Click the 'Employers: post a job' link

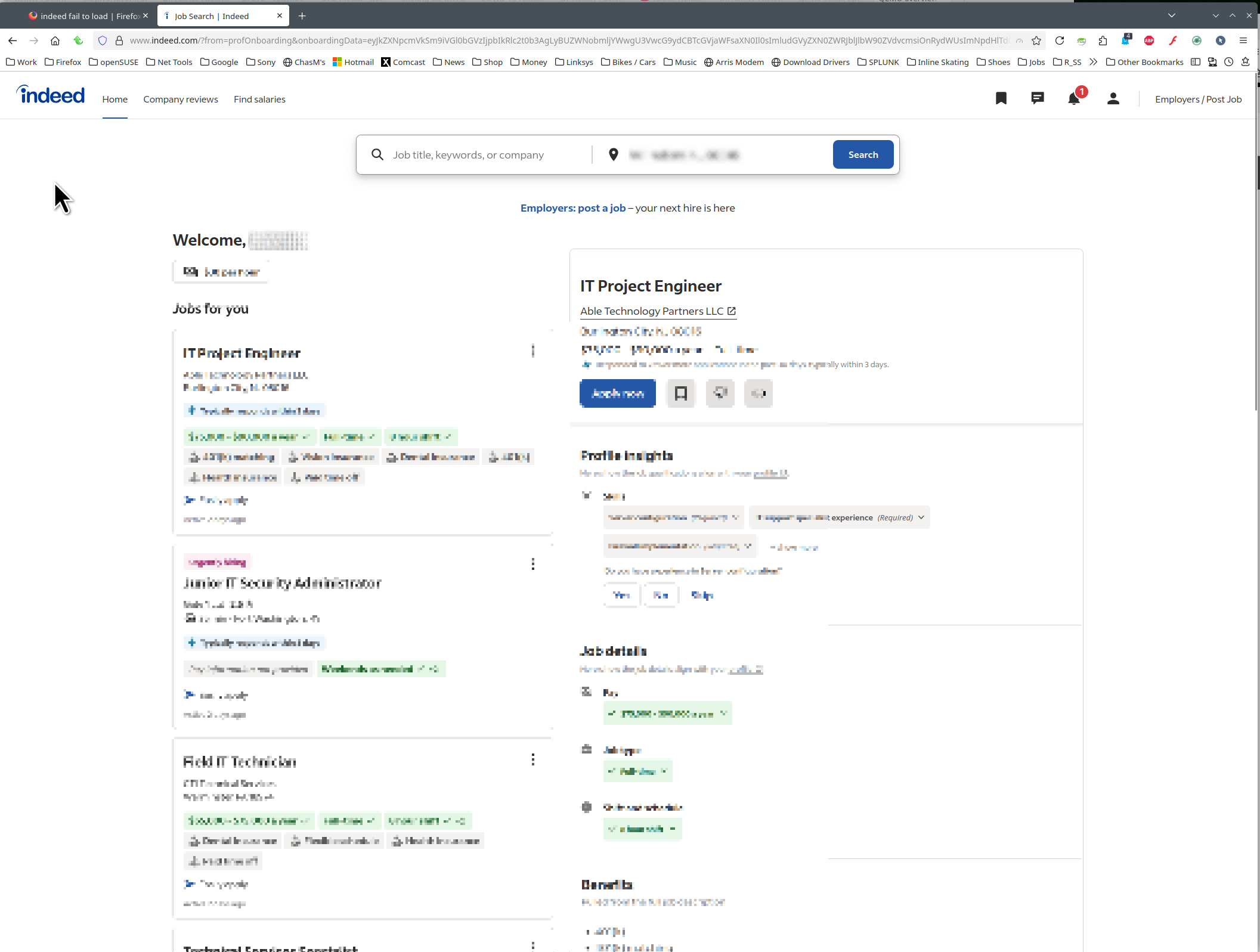[572, 208]
